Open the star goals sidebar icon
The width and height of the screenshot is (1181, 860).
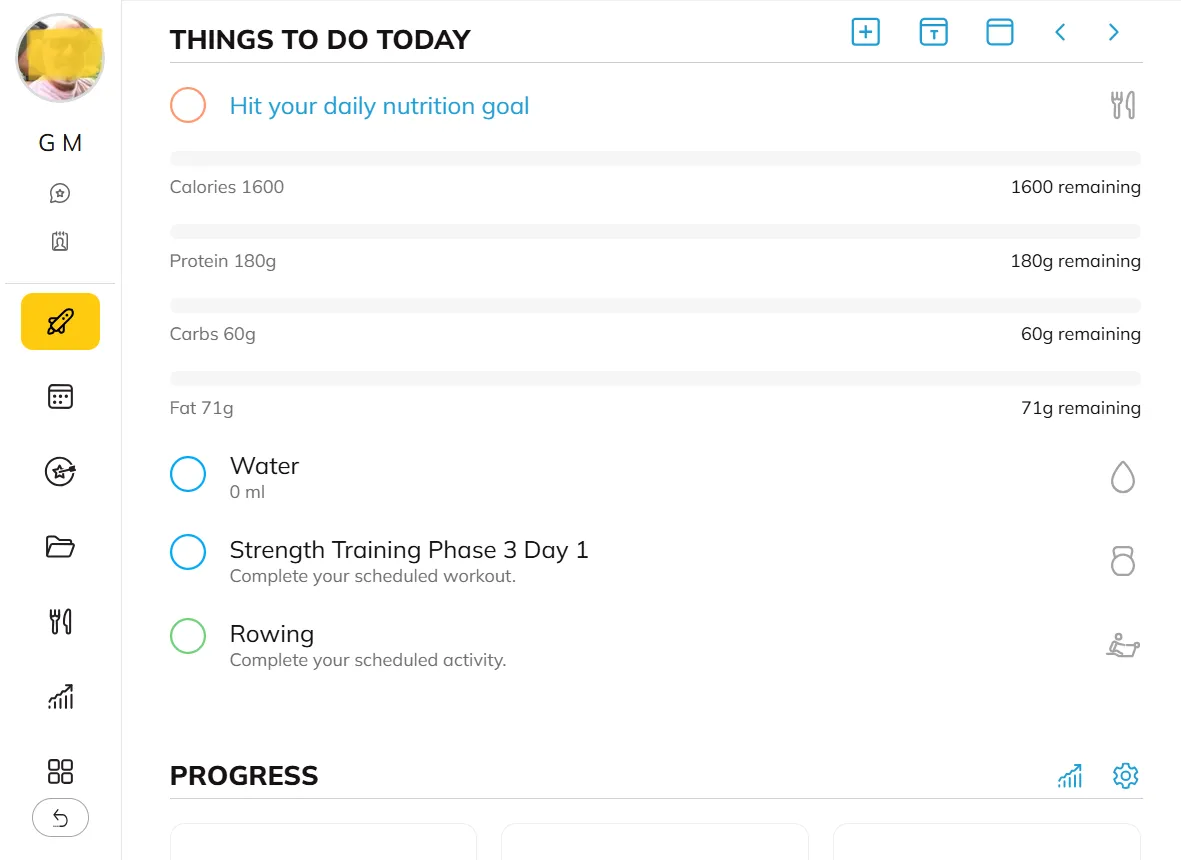coord(60,471)
